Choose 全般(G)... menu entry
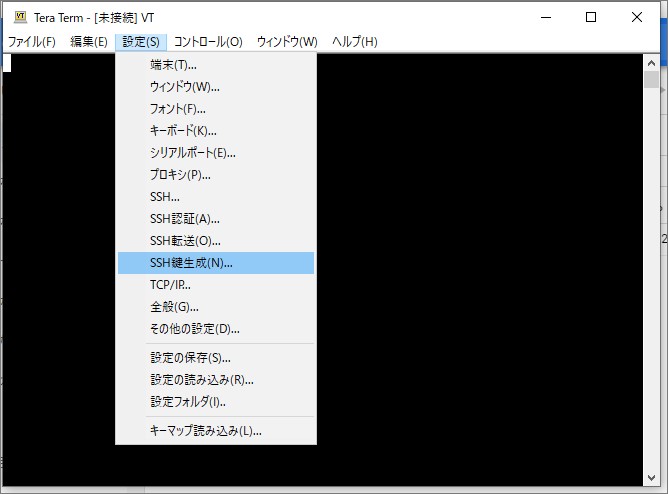 click(x=216, y=307)
